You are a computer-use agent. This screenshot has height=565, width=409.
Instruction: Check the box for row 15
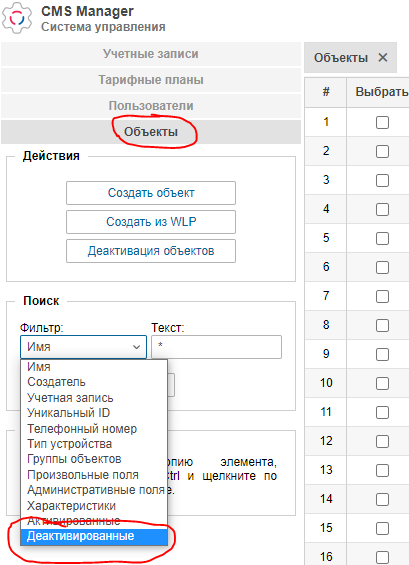382,529
